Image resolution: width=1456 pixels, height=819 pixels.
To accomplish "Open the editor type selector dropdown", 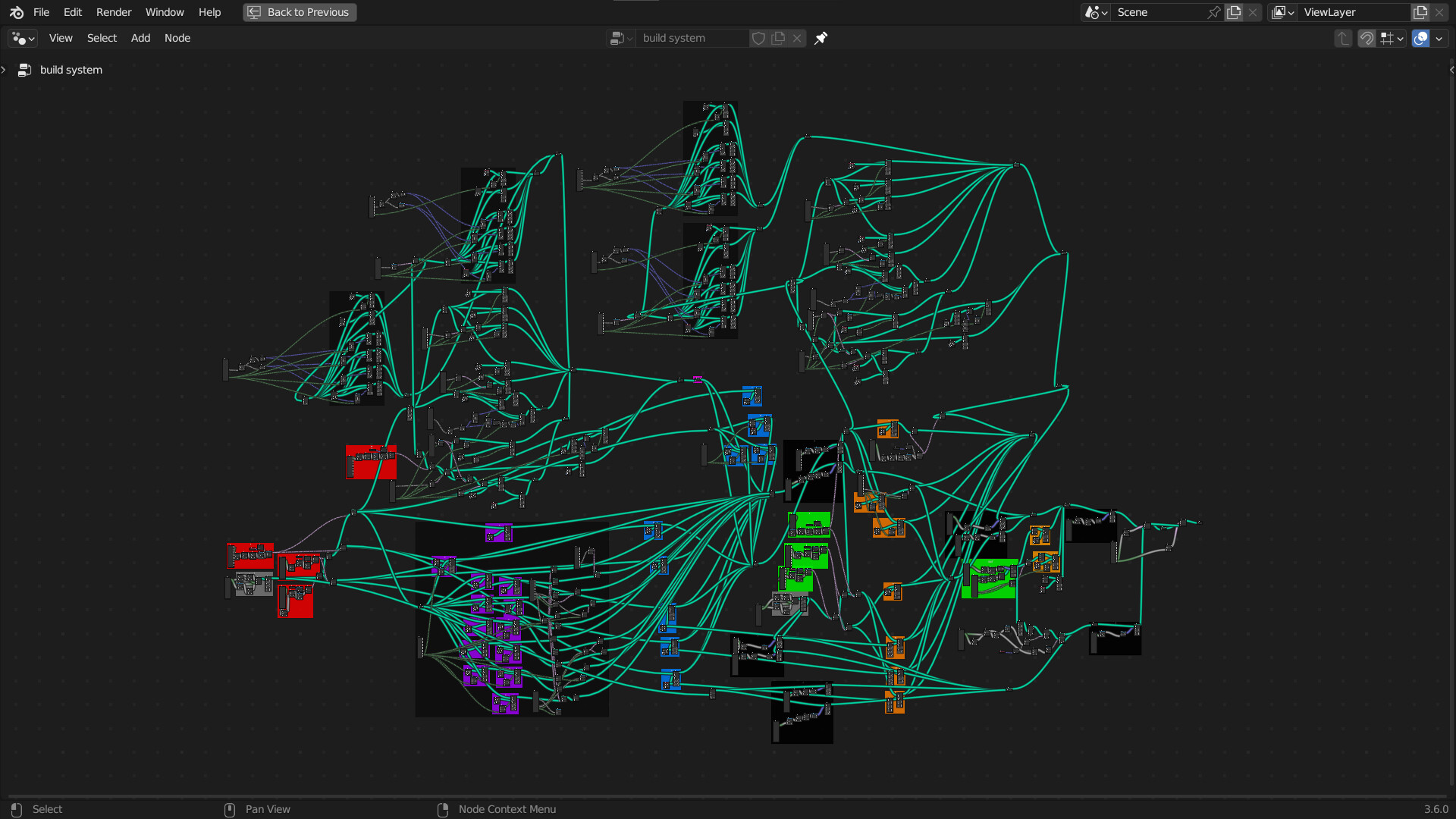I will pos(23,38).
